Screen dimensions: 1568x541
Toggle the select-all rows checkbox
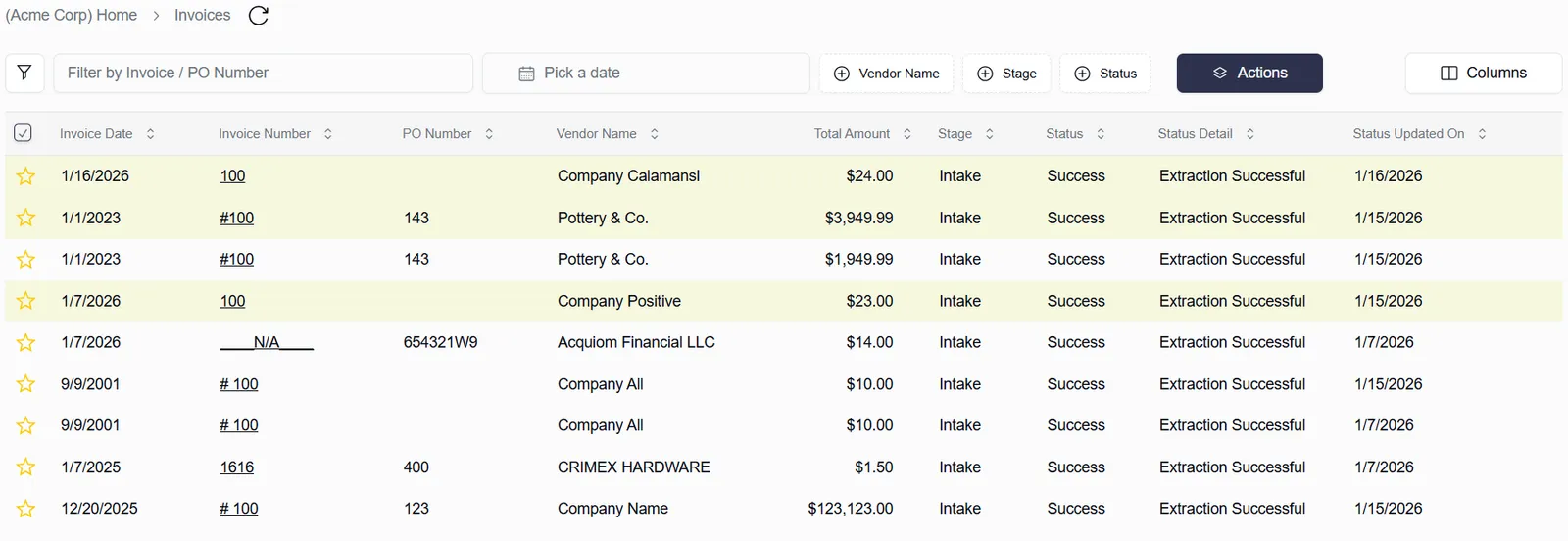coord(24,132)
